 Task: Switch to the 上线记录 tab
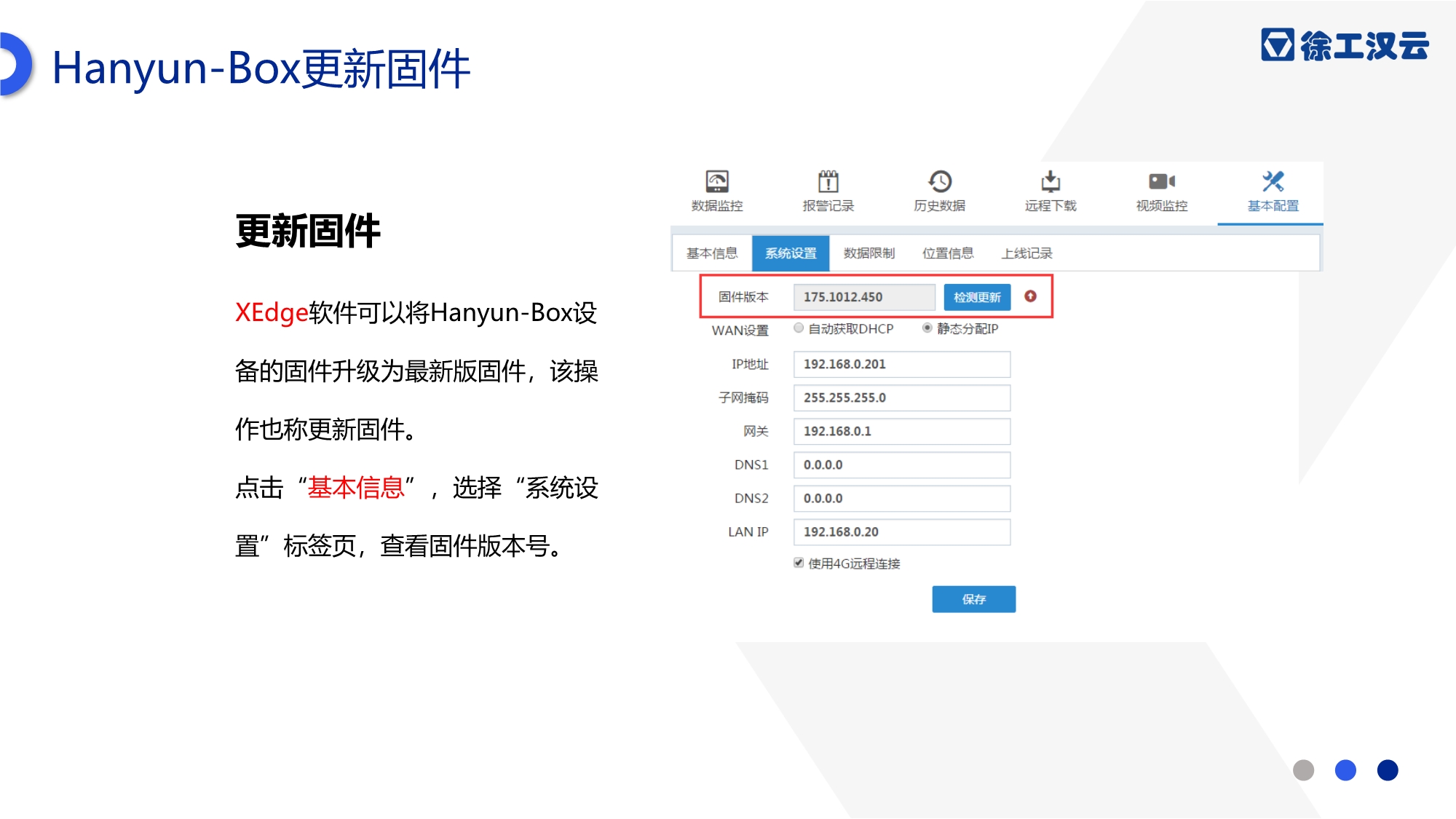tap(1026, 253)
